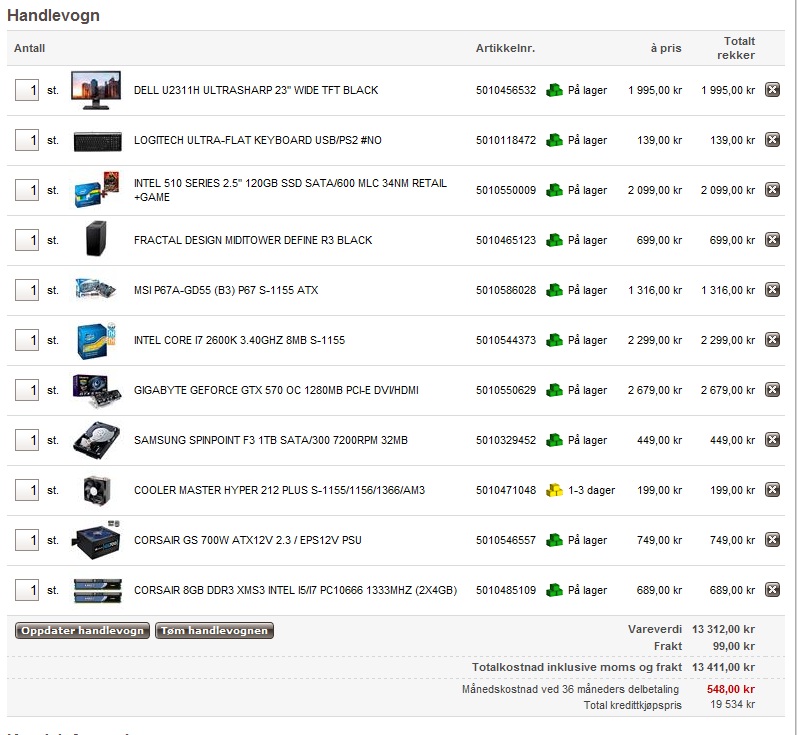Open Corsair GS 700W PSU product link
The height and width of the screenshot is (735, 797).
(x=248, y=540)
